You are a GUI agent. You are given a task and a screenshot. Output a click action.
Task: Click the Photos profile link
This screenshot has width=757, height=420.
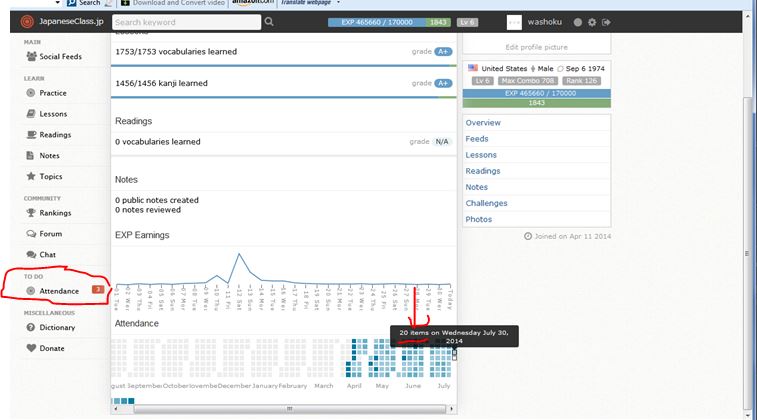tap(479, 219)
